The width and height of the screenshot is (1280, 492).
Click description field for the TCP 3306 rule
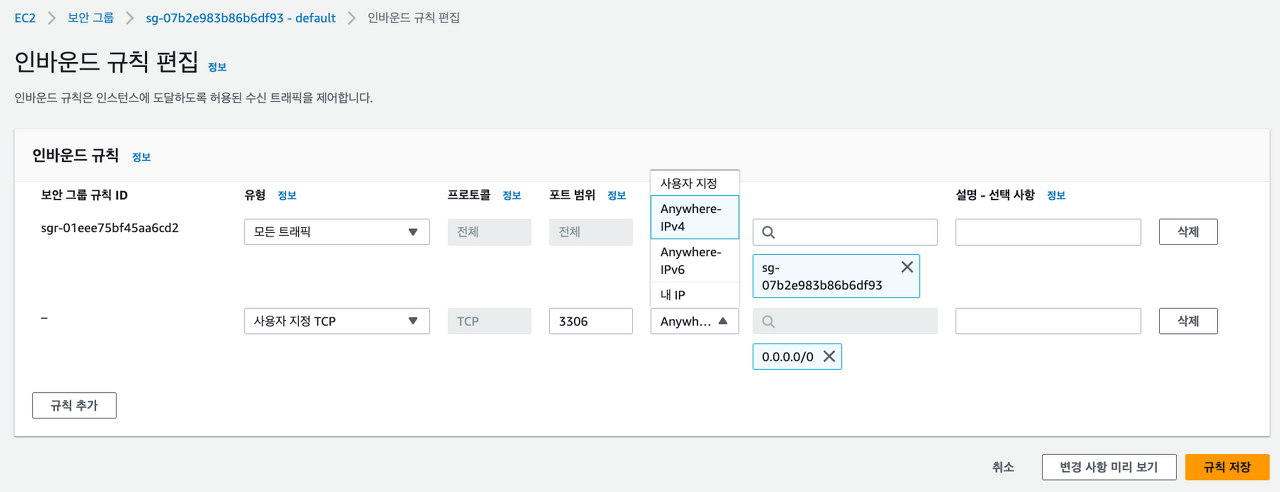(x=1048, y=321)
